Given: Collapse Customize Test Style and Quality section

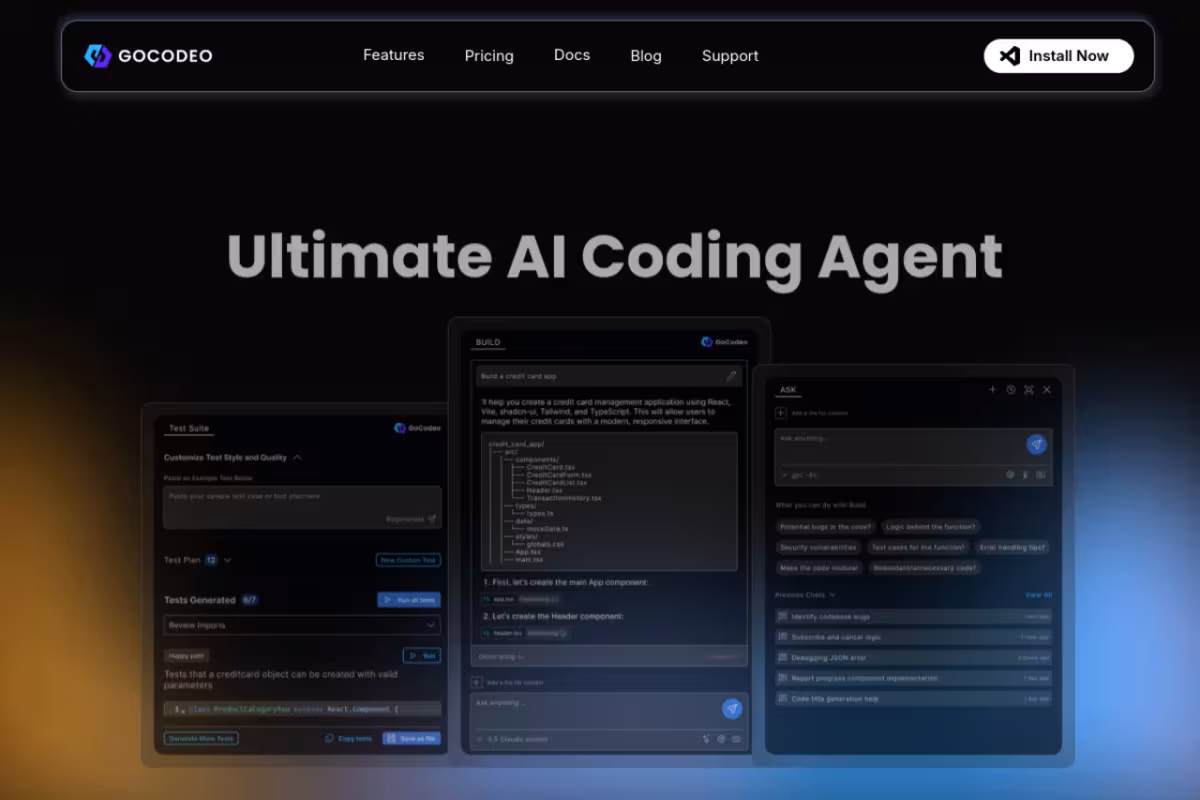Looking at the screenshot, I should 297,457.
